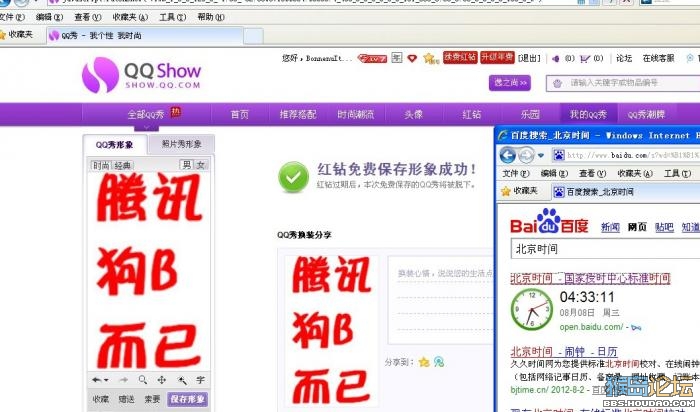Open 工具 menu in QQ Show browser

click(x=172, y=17)
